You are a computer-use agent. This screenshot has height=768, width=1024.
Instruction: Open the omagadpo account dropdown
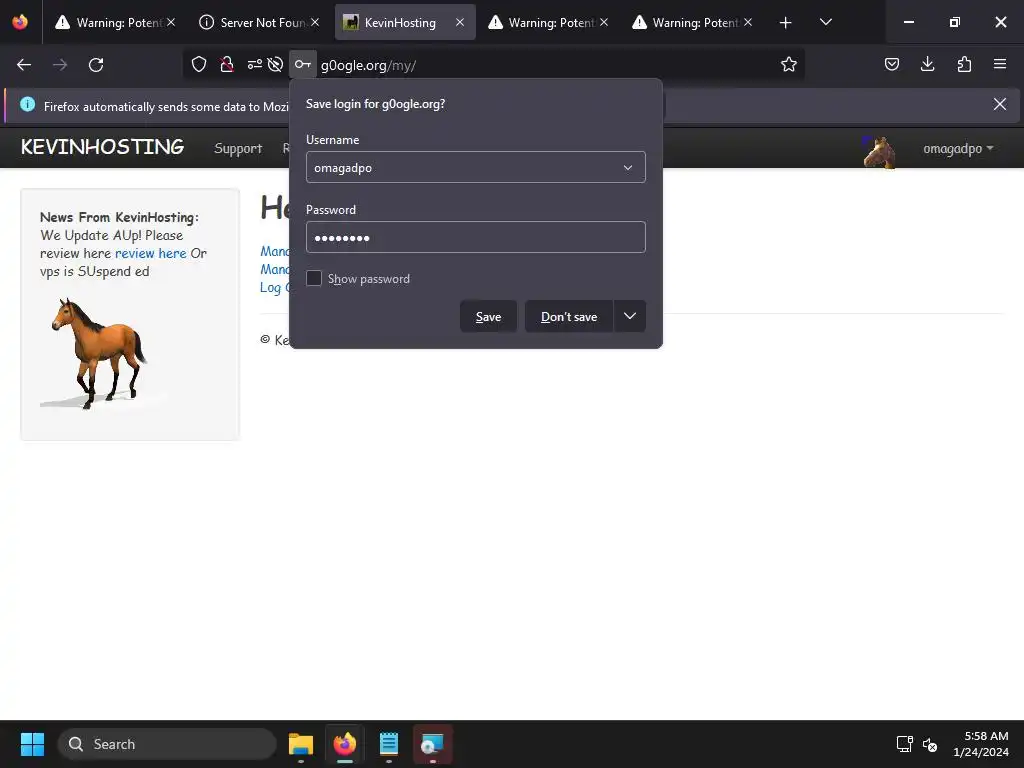(958, 149)
